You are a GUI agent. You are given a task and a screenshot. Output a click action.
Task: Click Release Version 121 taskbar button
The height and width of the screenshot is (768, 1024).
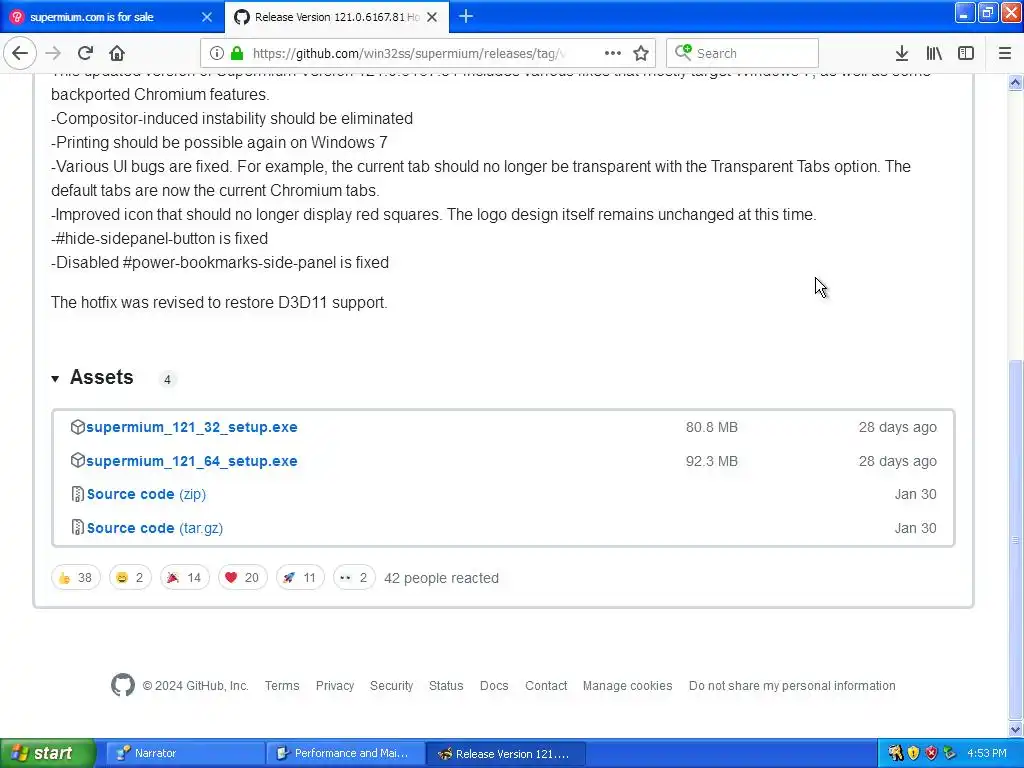coord(506,754)
